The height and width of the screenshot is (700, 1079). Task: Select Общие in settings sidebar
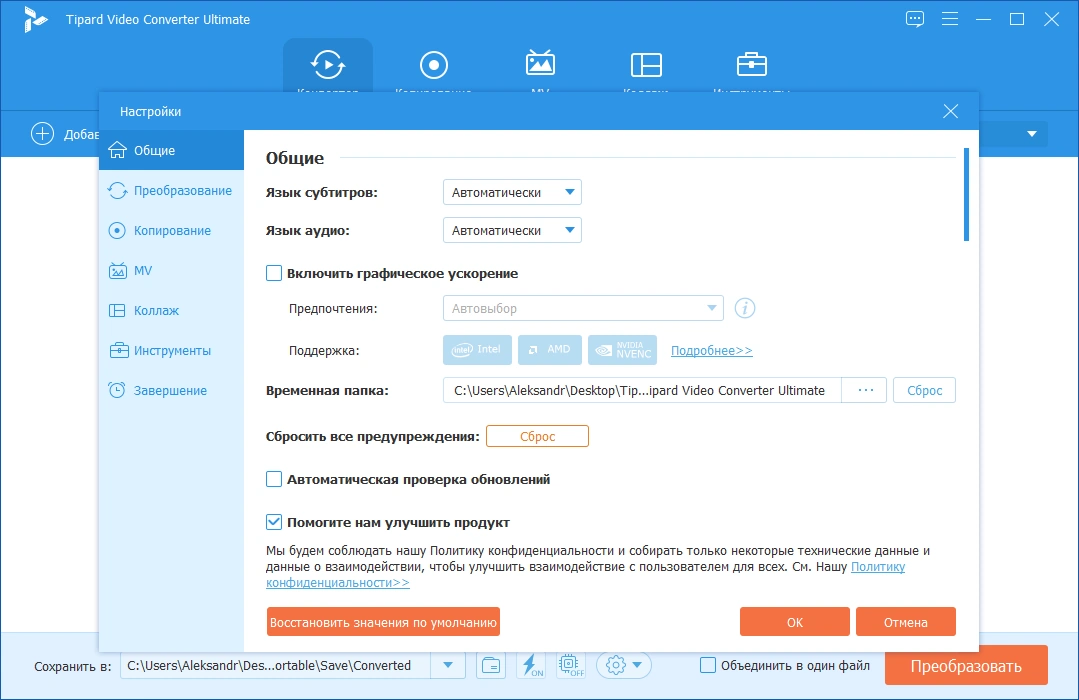[x=171, y=150]
